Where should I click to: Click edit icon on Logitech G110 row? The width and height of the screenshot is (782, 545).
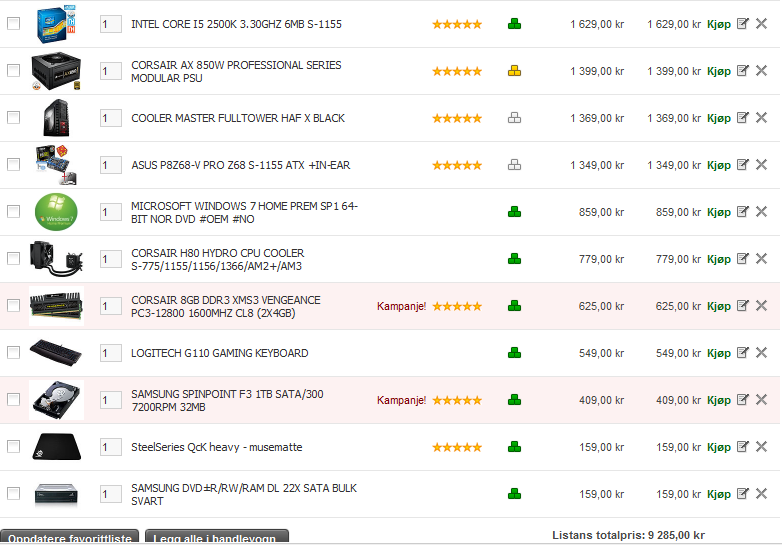[743, 353]
